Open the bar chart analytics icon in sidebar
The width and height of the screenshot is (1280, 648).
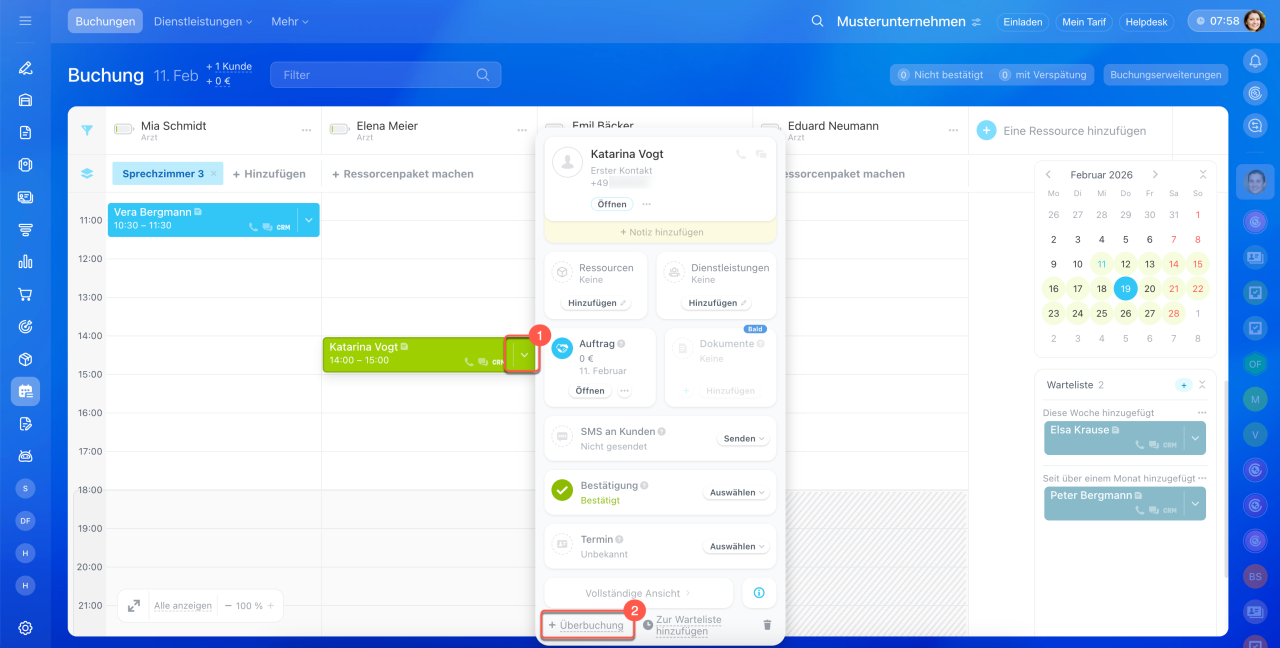(x=25, y=262)
